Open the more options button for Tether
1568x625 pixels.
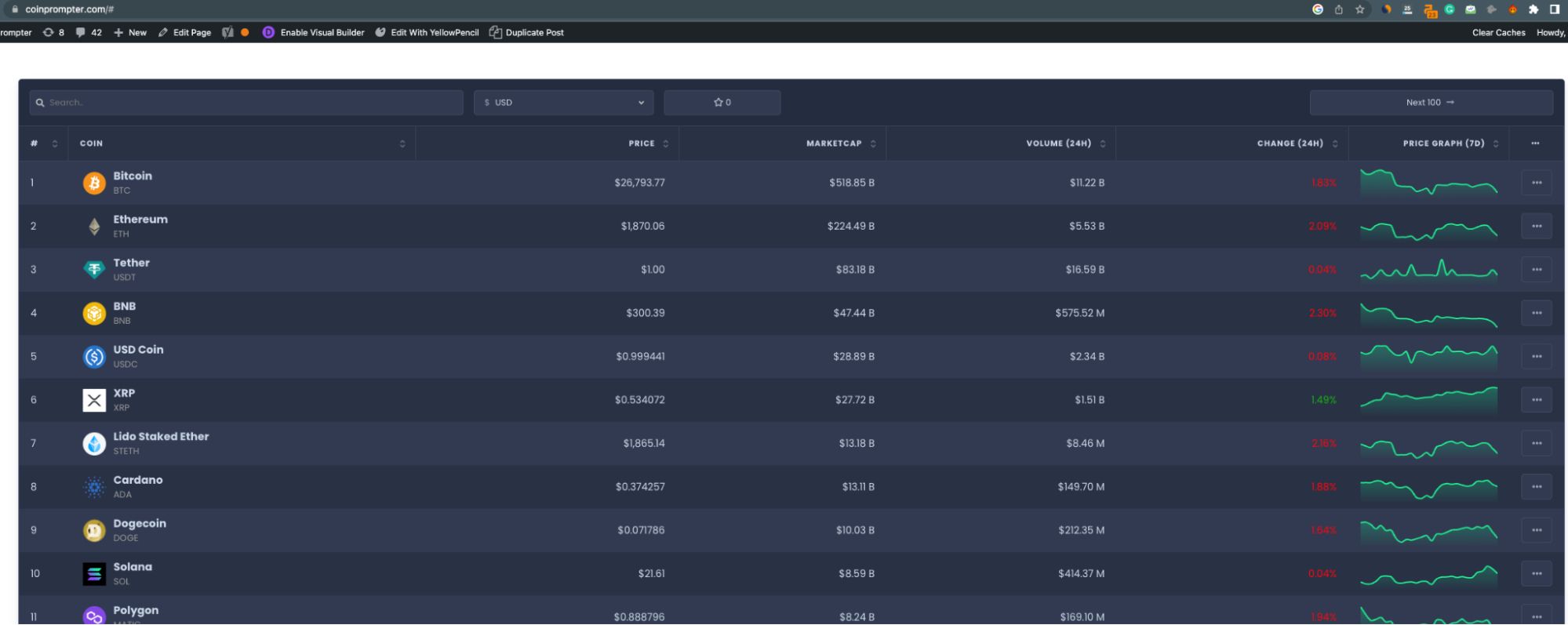1536,270
